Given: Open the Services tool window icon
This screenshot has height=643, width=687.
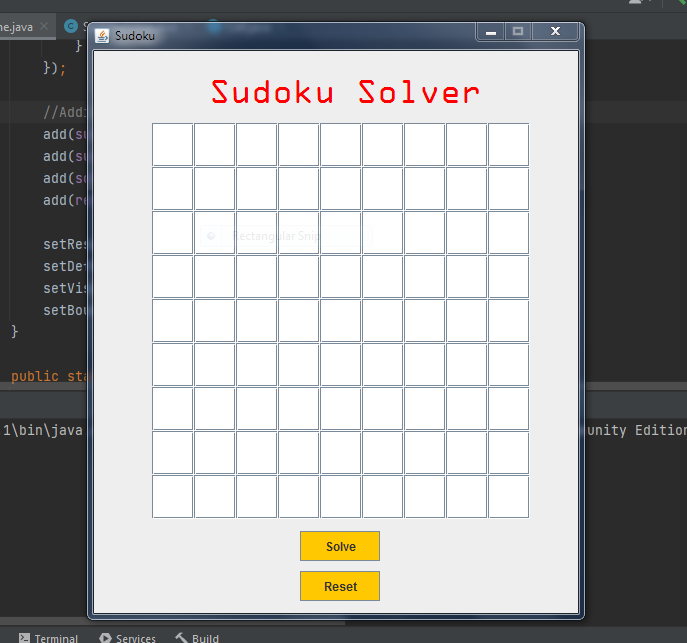Looking at the screenshot, I should click(105, 638).
